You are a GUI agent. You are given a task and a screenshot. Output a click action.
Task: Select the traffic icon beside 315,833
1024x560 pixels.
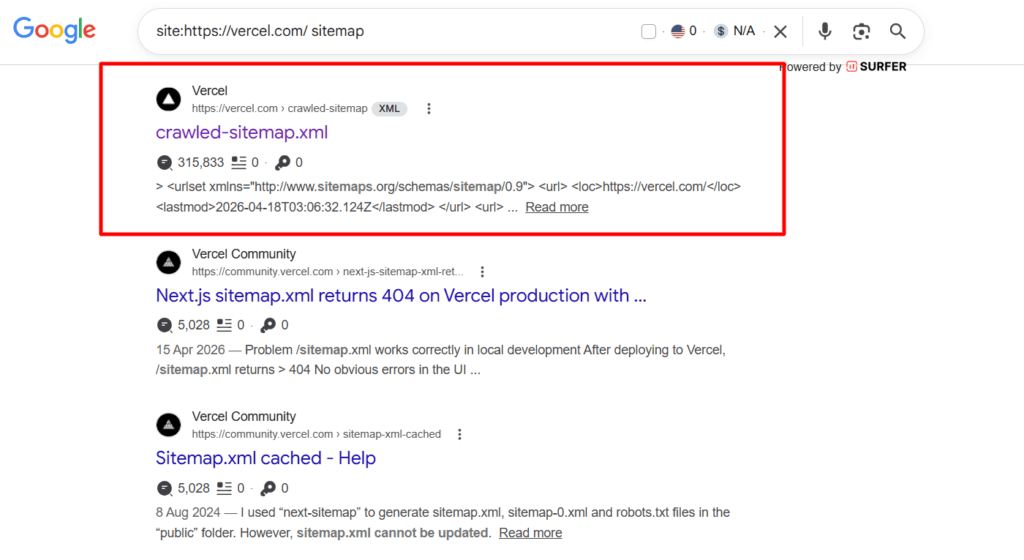[x=165, y=163]
